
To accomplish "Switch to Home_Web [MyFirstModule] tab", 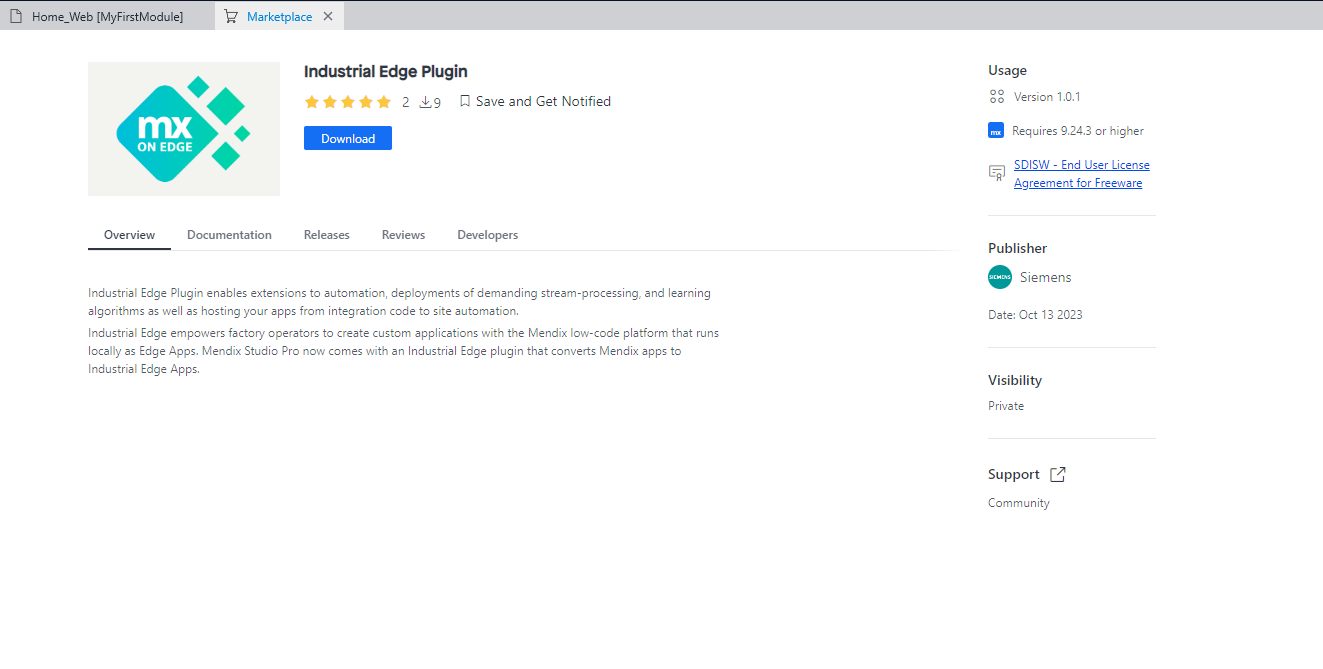I will point(107,17).
